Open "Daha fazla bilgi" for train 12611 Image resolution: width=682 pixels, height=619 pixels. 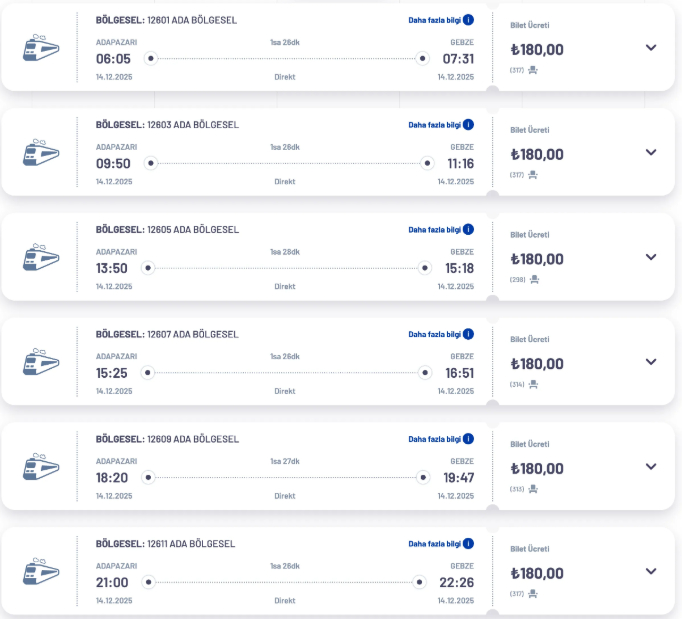coord(435,544)
